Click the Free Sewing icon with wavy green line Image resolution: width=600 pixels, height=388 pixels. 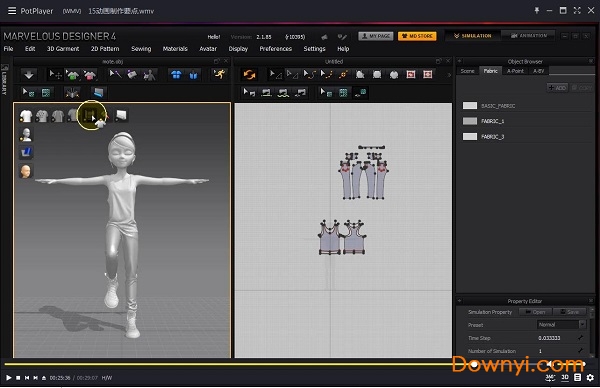(x=283, y=92)
